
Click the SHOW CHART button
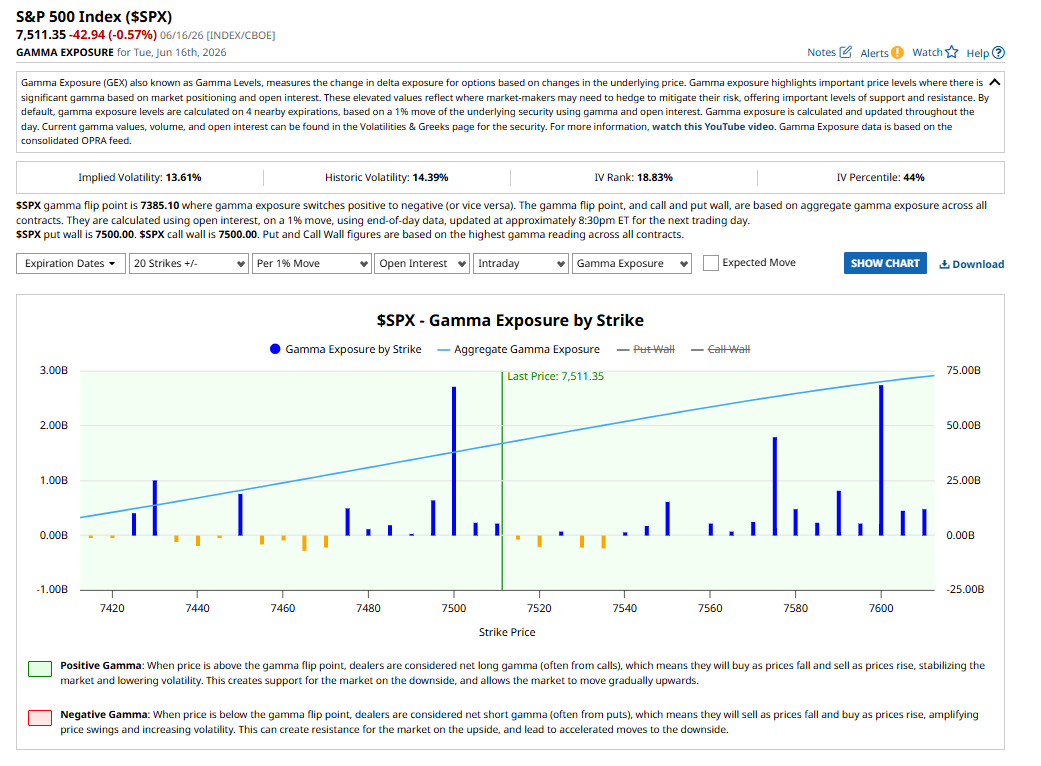coord(885,263)
